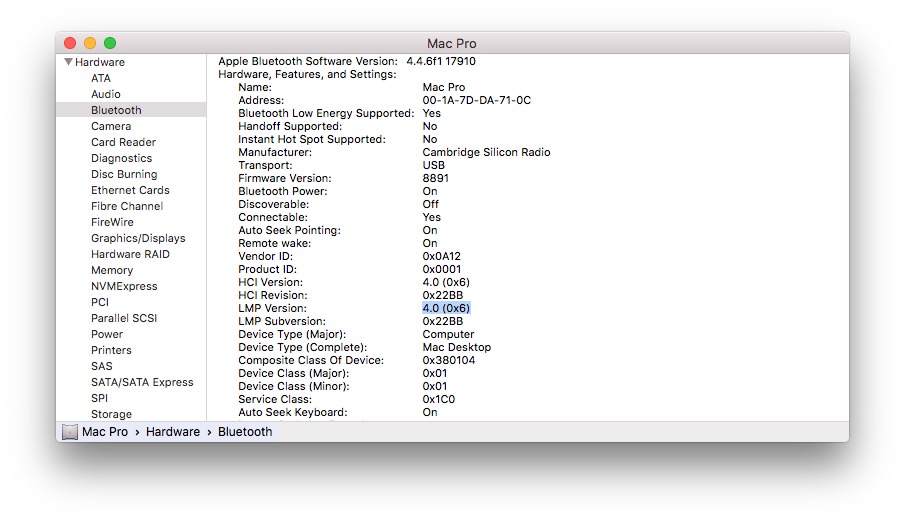The width and height of the screenshot is (905, 522).
Task: Select Bluetooth in the sidebar
Action: (x=131, y=110)
